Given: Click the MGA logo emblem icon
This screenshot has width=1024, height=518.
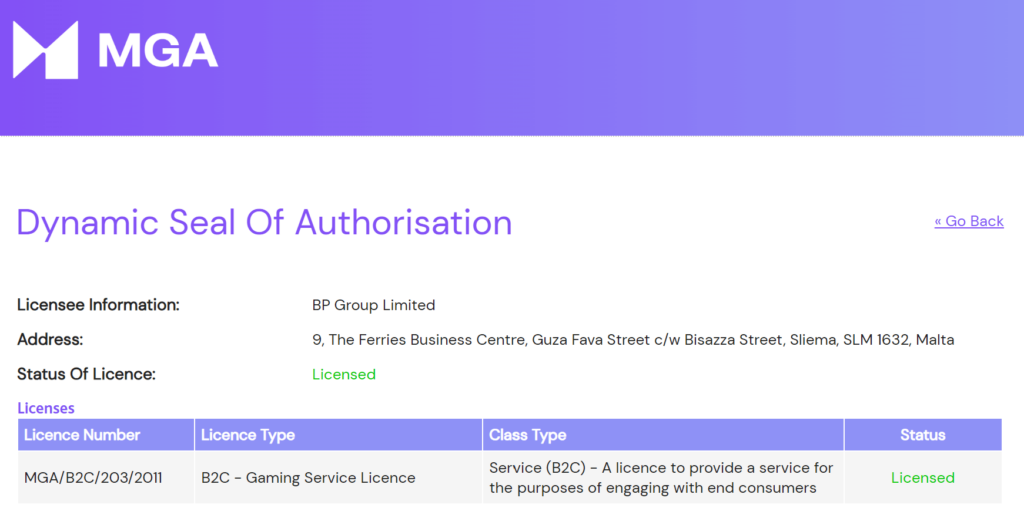Looking at the screenshot, I should [45, 50].
